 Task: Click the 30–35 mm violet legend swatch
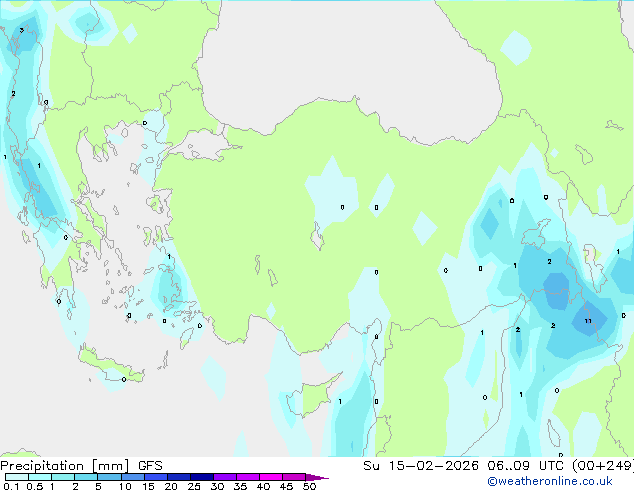coord(225,477)
